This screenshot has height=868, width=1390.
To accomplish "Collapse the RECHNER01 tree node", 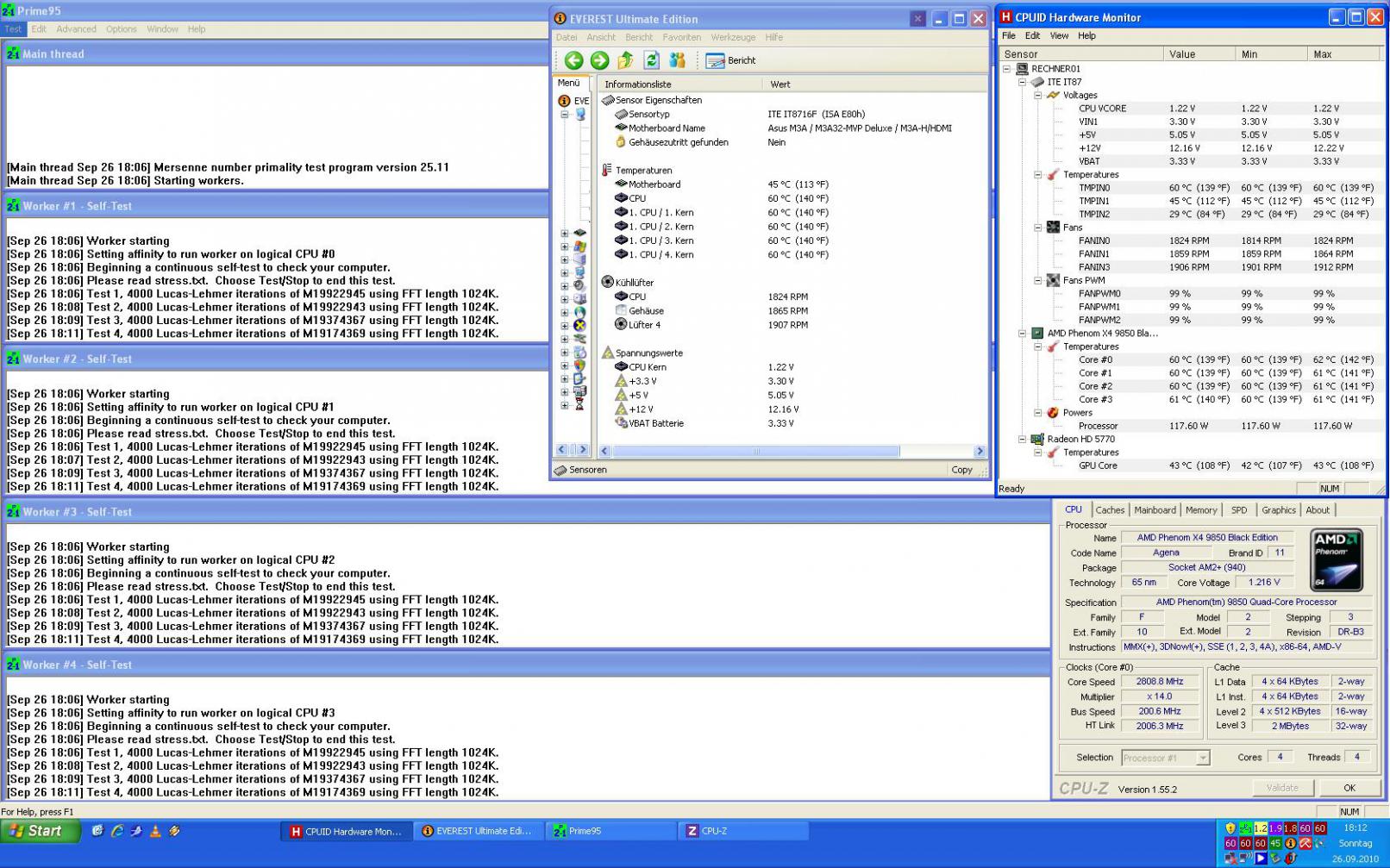I will tap(1006, 69).
